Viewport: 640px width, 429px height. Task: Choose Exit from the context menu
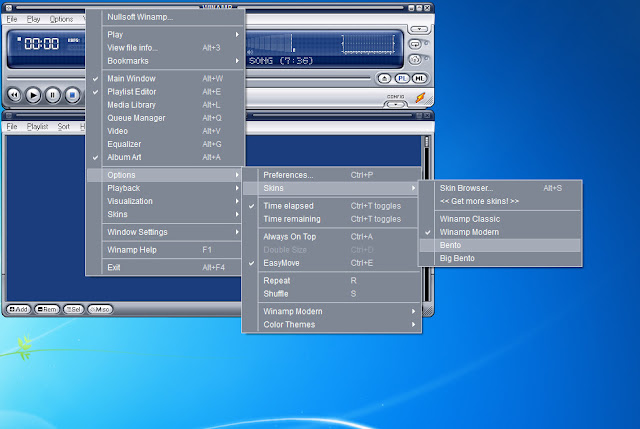(x=165, y=268)
